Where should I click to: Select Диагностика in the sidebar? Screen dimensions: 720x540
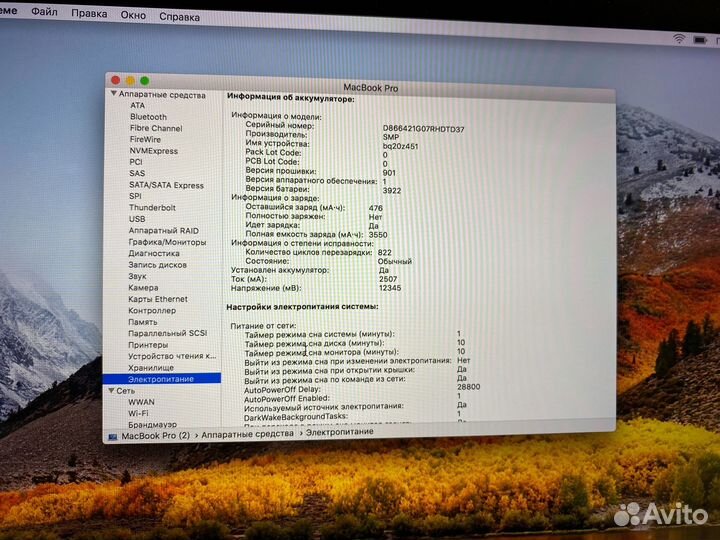[154, 253]
